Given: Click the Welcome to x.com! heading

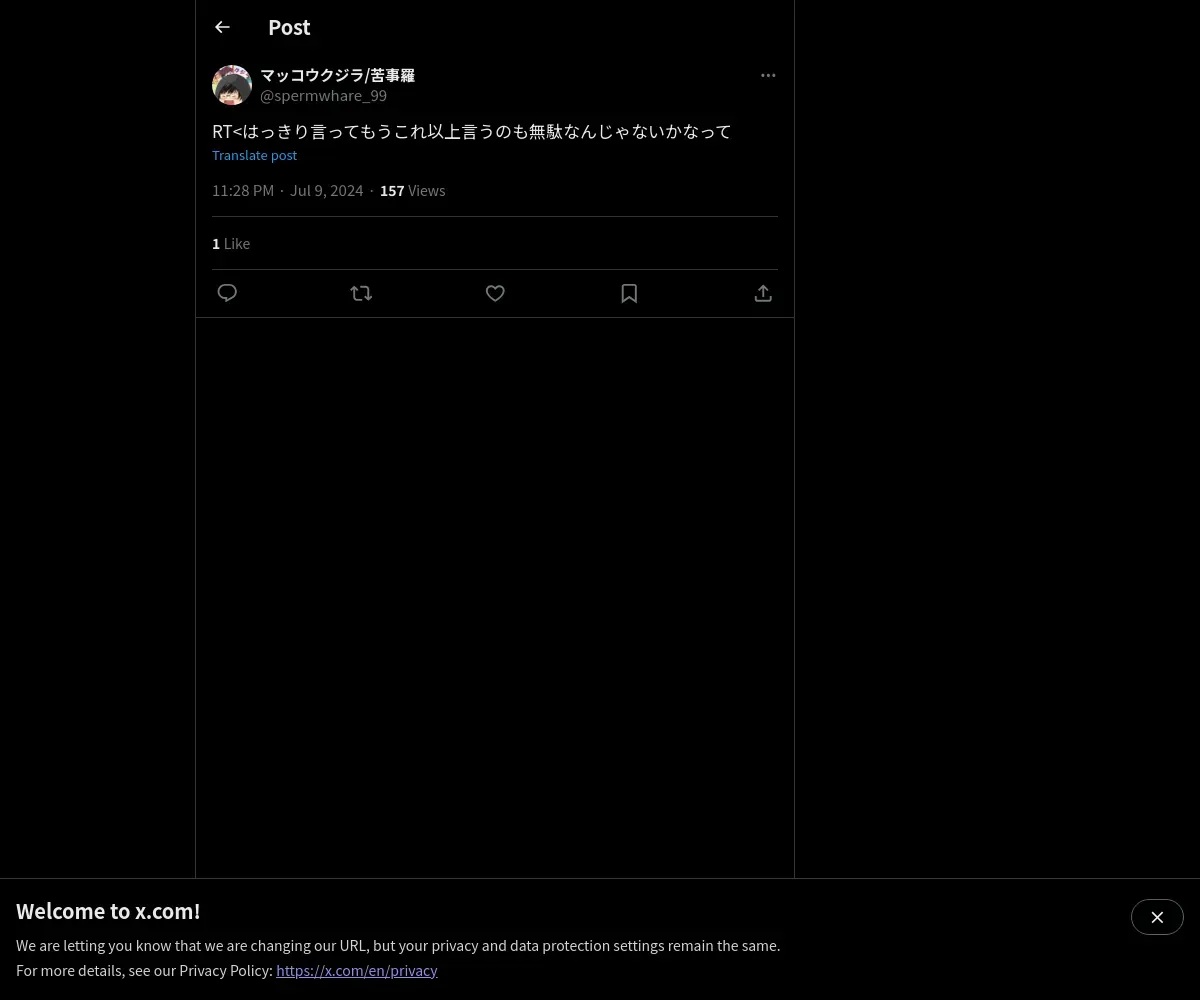Looking at the screenshot, I should (x=108, y=911).
